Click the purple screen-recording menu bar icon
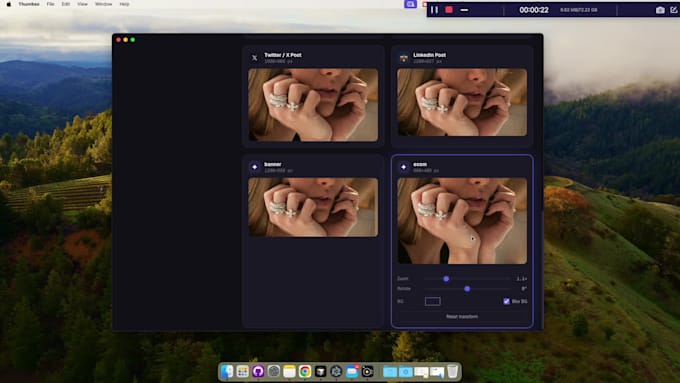The height and width of the screenshot is (383, 680). [x=410, y=4]
